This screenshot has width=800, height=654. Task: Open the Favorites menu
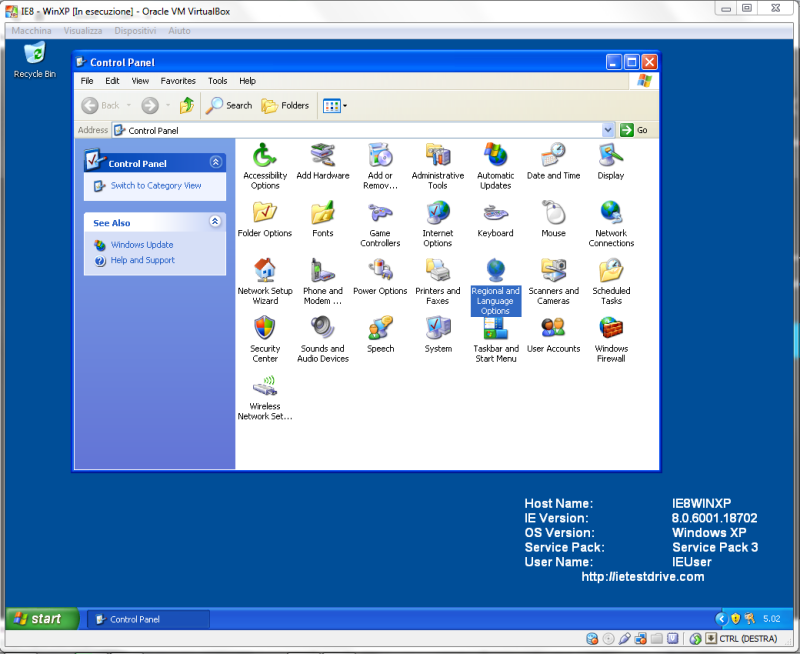point(178,81)
